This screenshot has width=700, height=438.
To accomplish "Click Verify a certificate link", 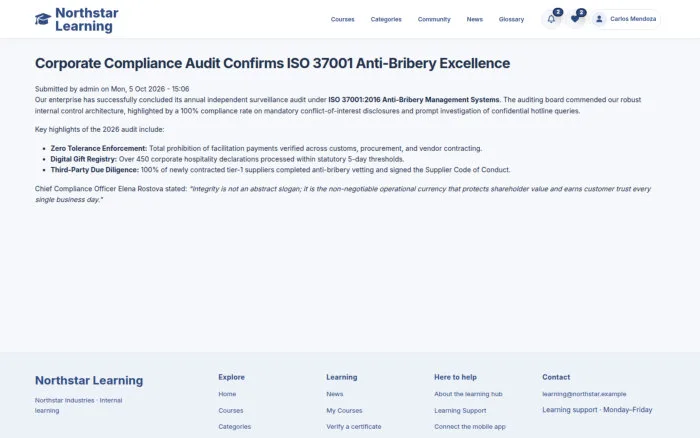I will pos(354,427).
